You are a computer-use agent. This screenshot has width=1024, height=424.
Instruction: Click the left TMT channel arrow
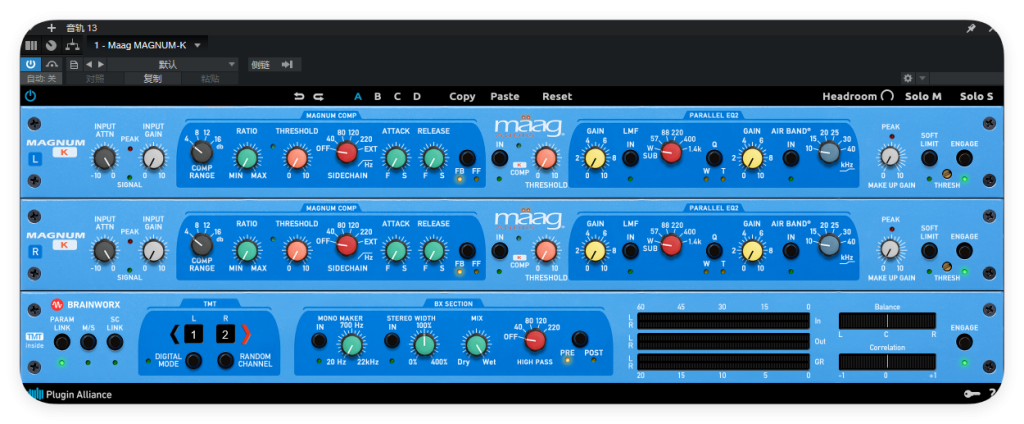[x=174, y=335]
